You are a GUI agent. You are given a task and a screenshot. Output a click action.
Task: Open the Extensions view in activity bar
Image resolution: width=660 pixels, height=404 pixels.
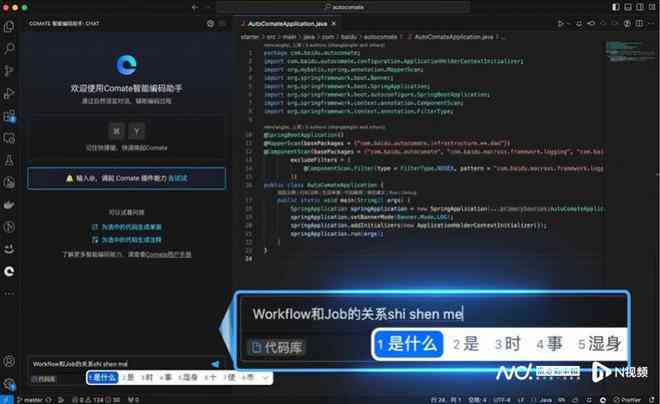9,116
